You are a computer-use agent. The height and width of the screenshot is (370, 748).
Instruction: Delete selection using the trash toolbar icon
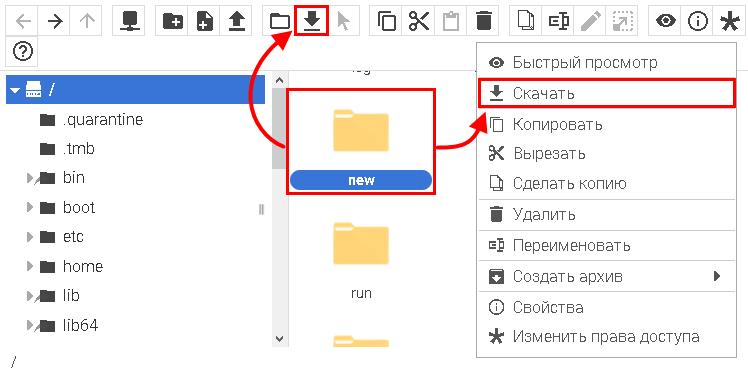point(483,21)
